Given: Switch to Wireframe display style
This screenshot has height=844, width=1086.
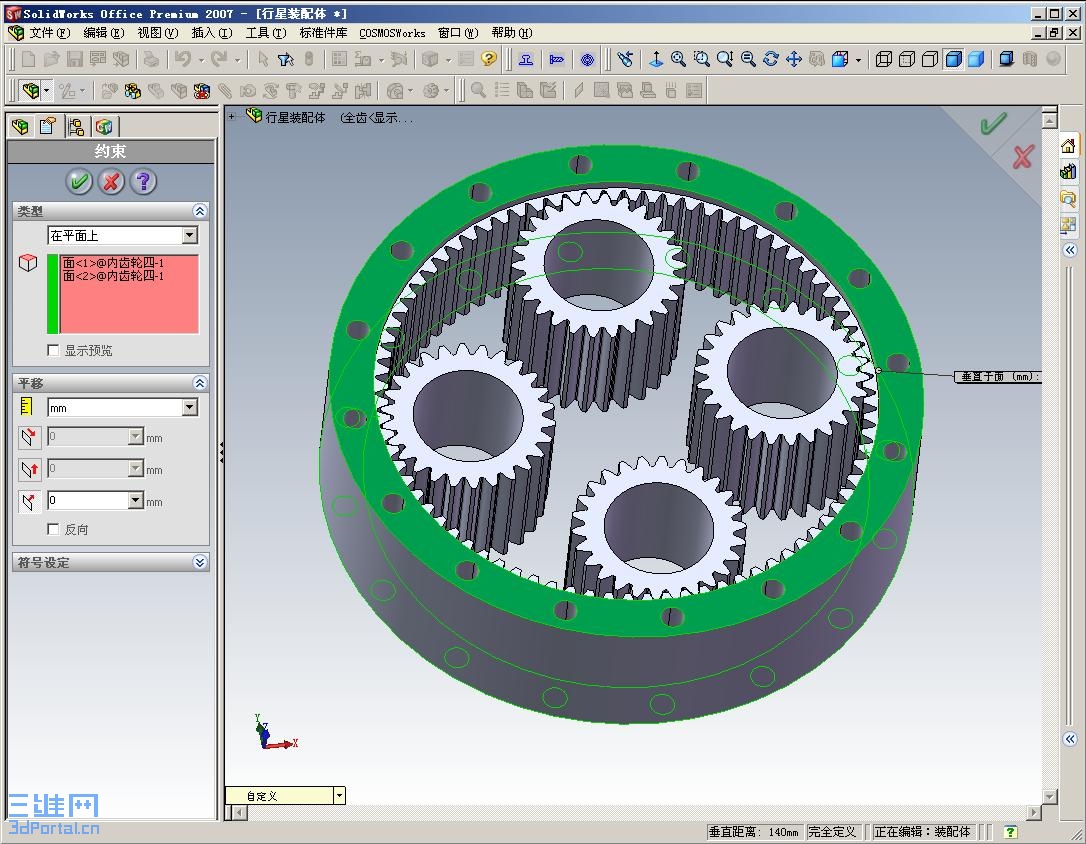Looking at the screenshot, I should (x=883, y=60).
